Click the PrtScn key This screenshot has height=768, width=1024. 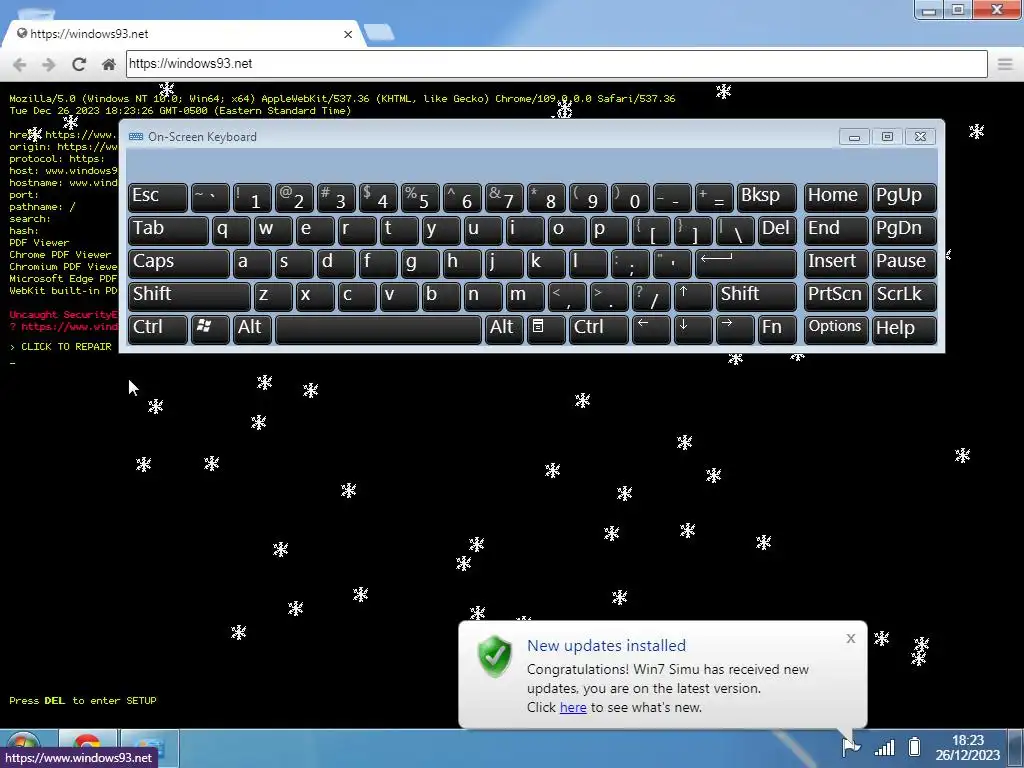[x=836, y=295]
